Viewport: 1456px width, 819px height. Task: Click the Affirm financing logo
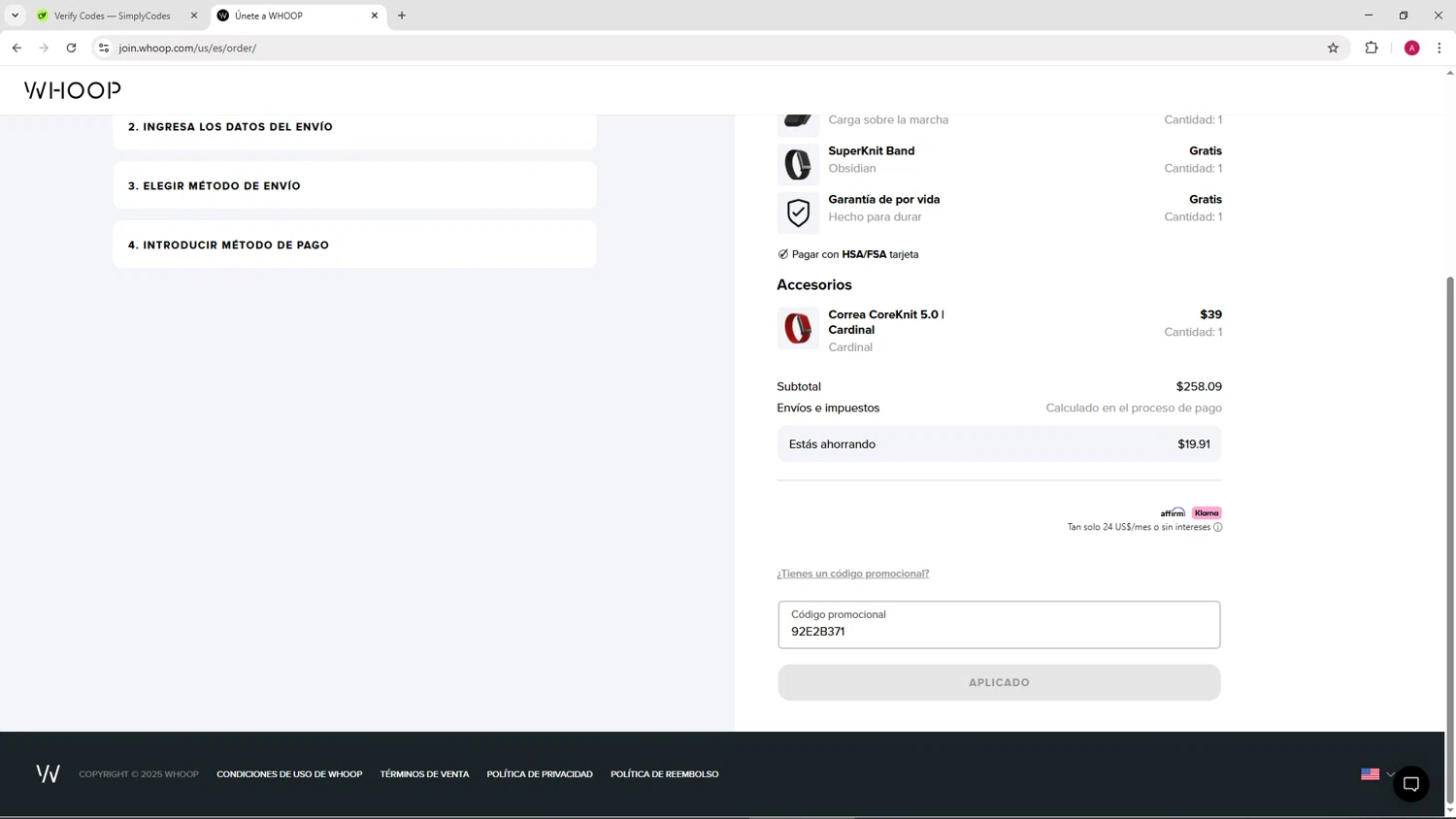point(1173,512)
